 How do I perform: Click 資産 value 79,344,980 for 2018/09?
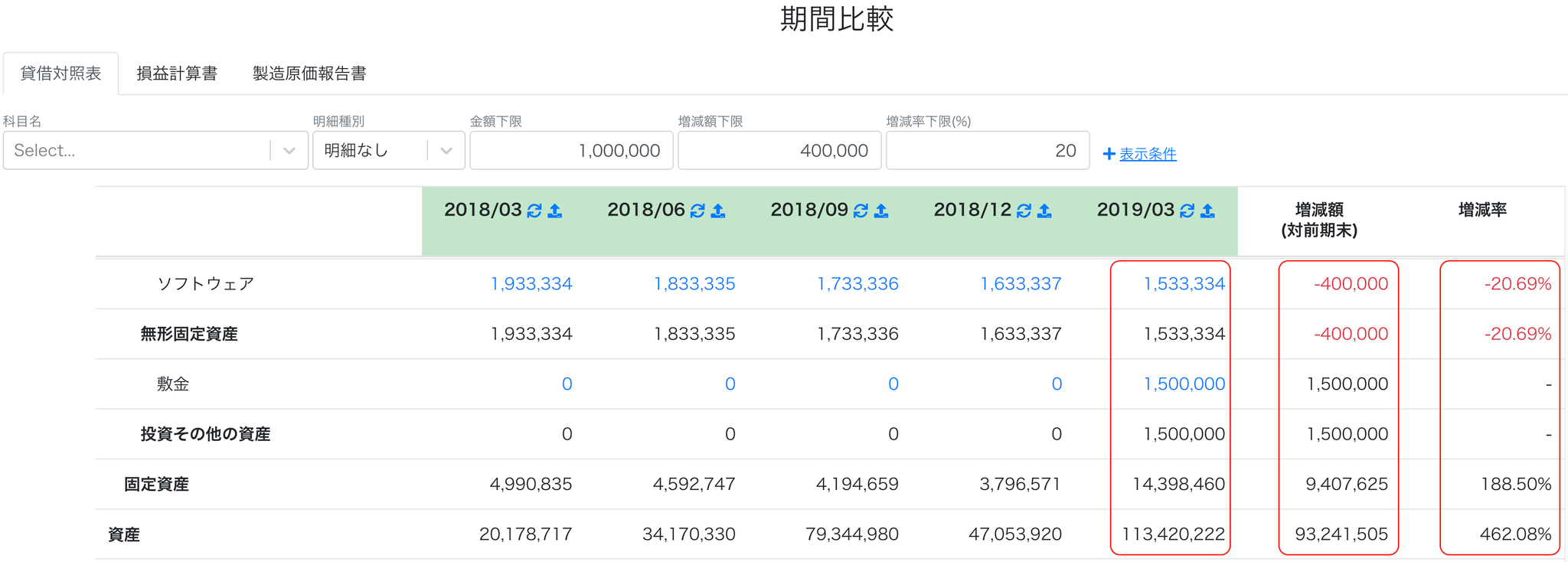click(852, 534)
